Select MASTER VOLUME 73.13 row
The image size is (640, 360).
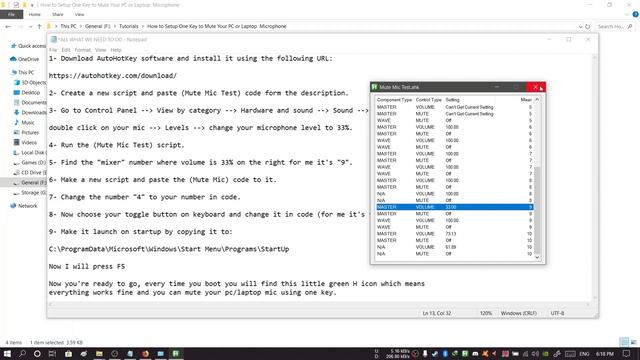454,233
